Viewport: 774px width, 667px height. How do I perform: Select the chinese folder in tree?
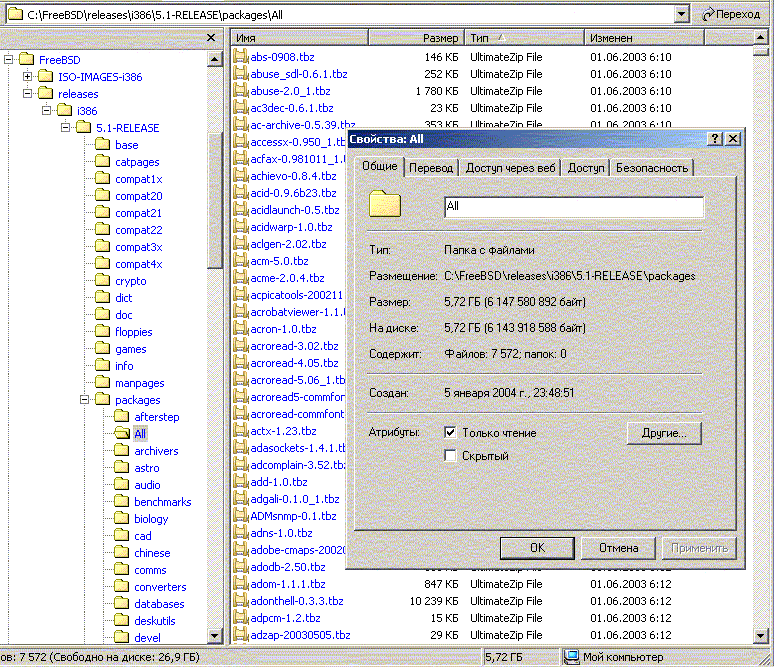tap(152, 553)
